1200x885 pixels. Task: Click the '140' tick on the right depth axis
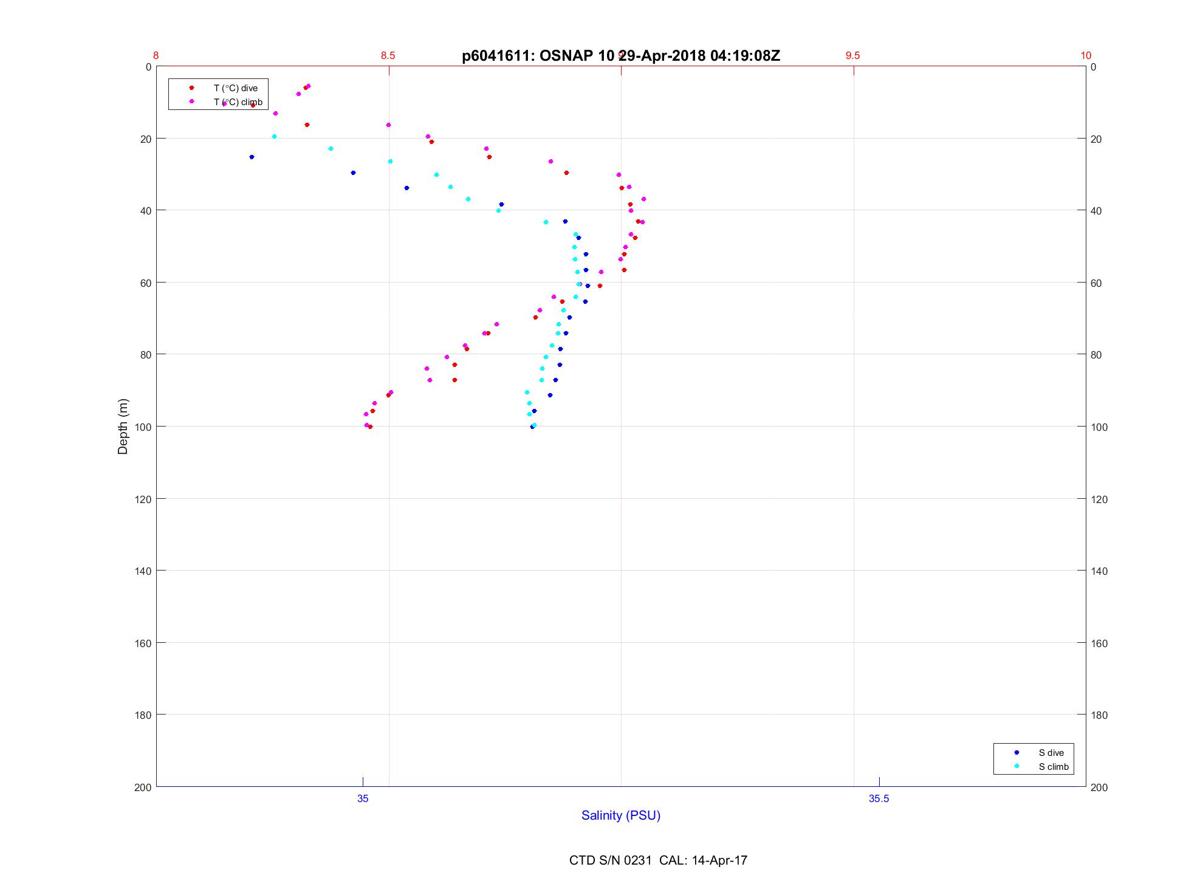(1100, 571)
